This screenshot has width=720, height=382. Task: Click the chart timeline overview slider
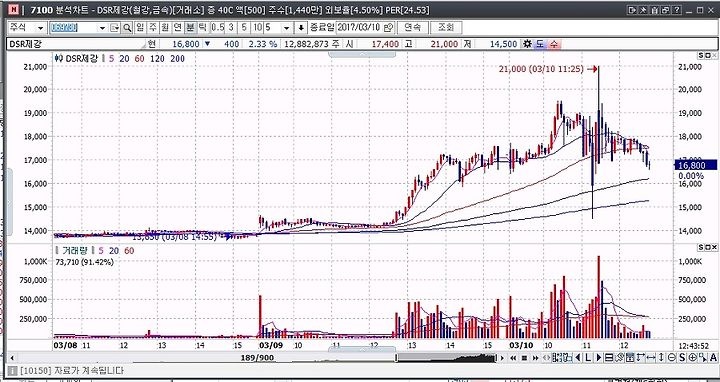coord(446,358)
